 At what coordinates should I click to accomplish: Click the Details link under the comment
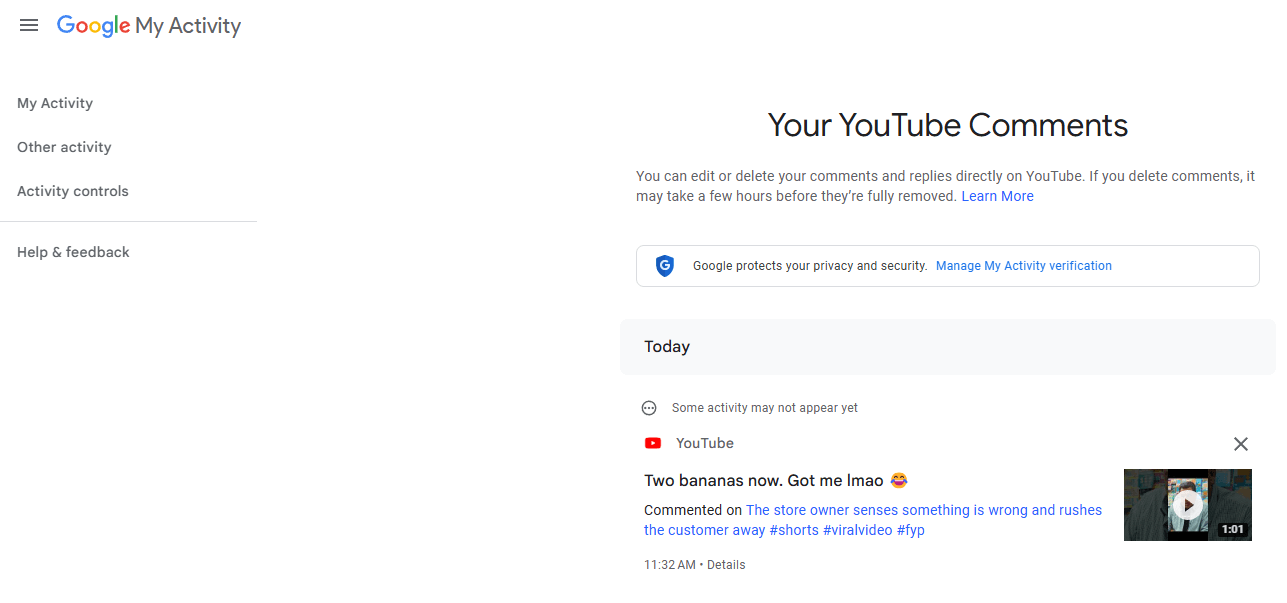coord(725,564)
